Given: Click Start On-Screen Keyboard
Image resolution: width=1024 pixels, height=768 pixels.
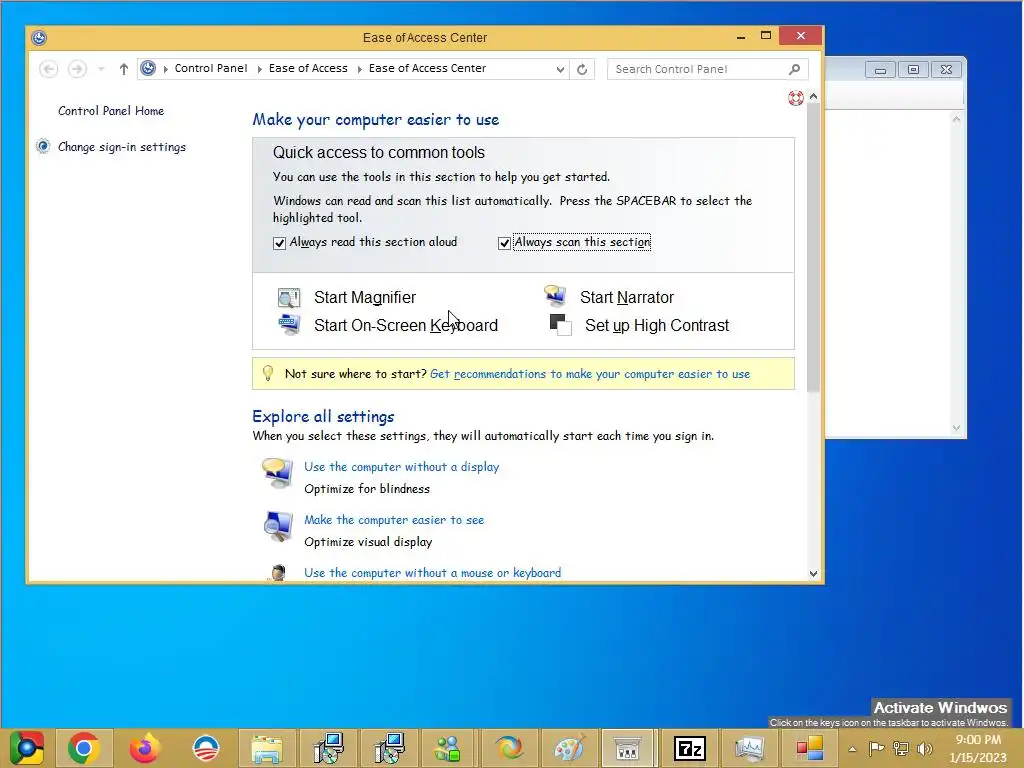Looking at the screenshot, I should (406, 325).
